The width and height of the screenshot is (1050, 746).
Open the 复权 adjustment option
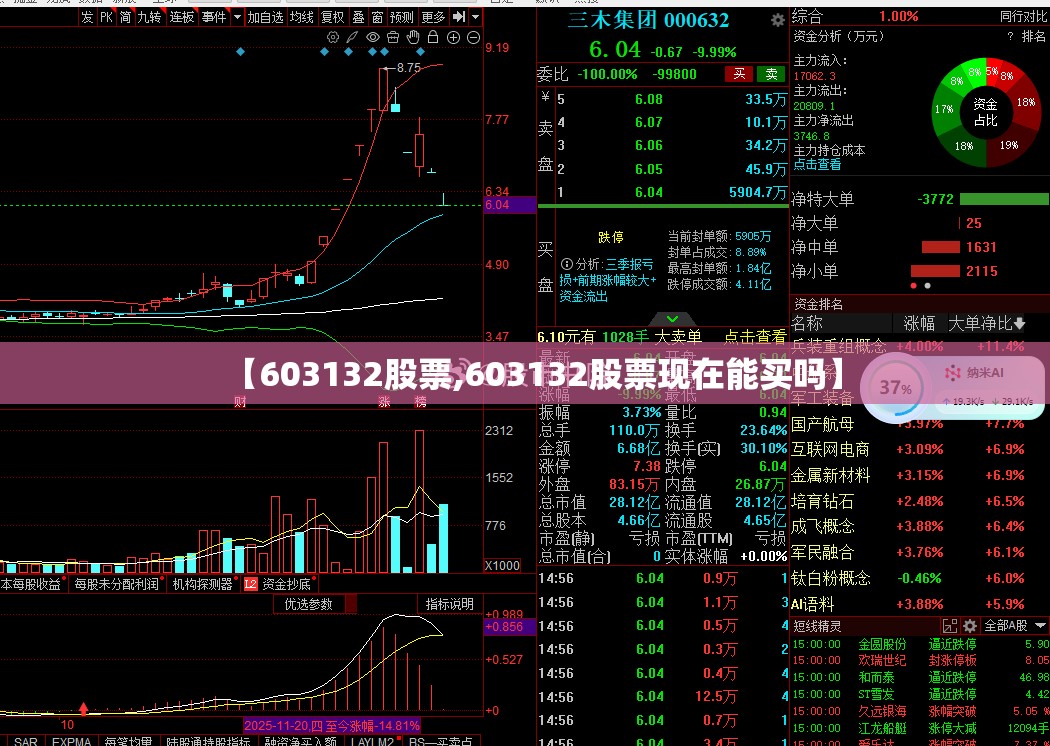click(x=333, y=17)
